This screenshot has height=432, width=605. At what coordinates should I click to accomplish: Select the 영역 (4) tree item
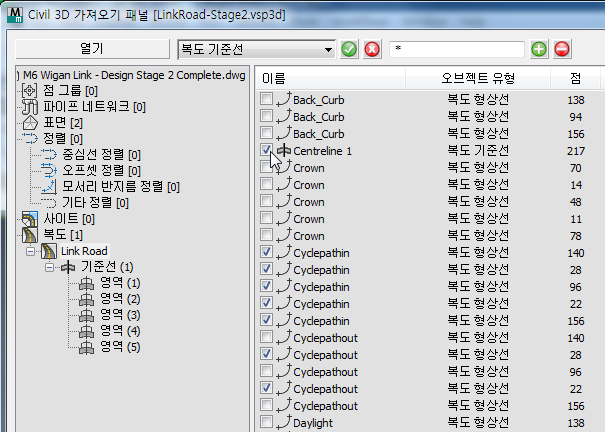120,331
